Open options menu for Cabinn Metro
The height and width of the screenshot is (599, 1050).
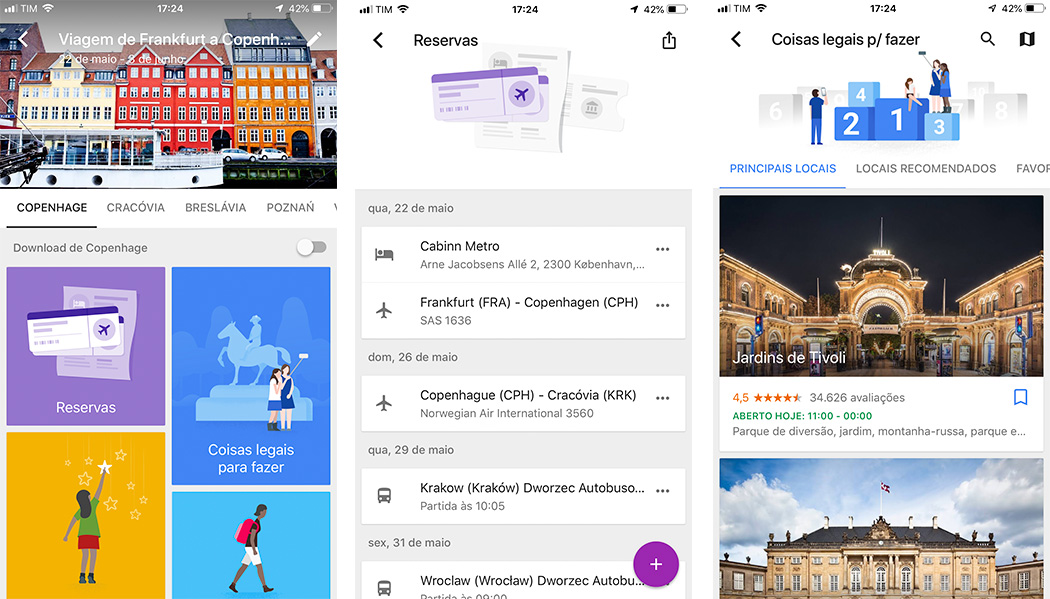coord(662,249)
